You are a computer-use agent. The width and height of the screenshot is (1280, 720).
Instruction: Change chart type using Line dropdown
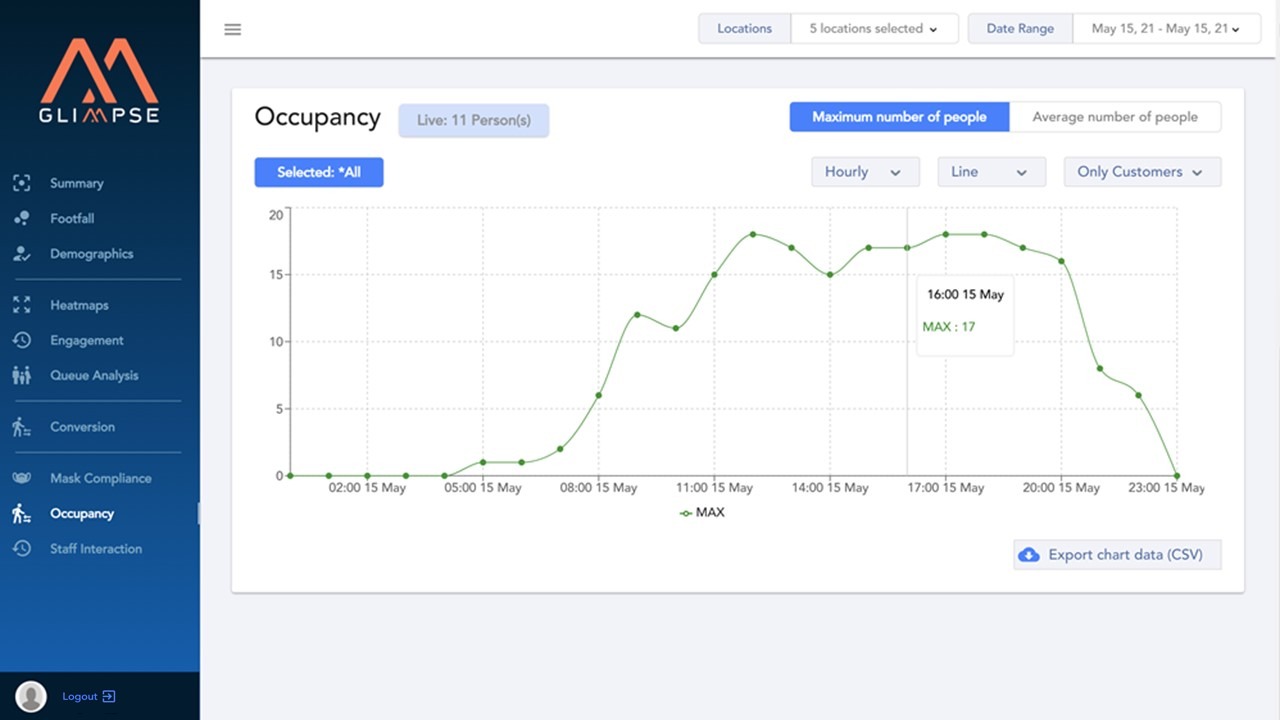[x=990, y=171]
